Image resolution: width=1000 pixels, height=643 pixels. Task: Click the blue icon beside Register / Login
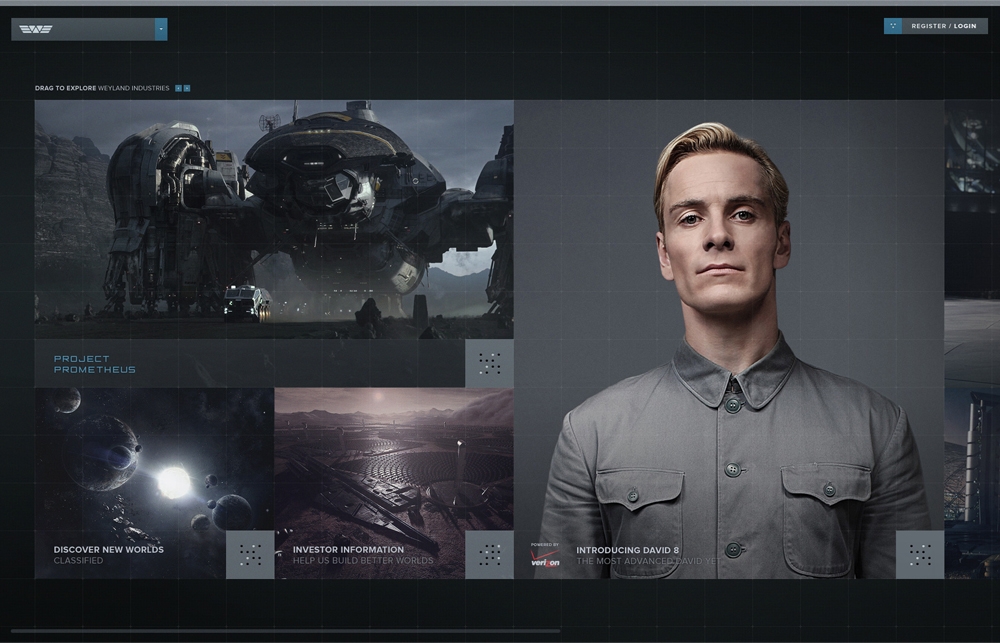click(x=893, y=26)
